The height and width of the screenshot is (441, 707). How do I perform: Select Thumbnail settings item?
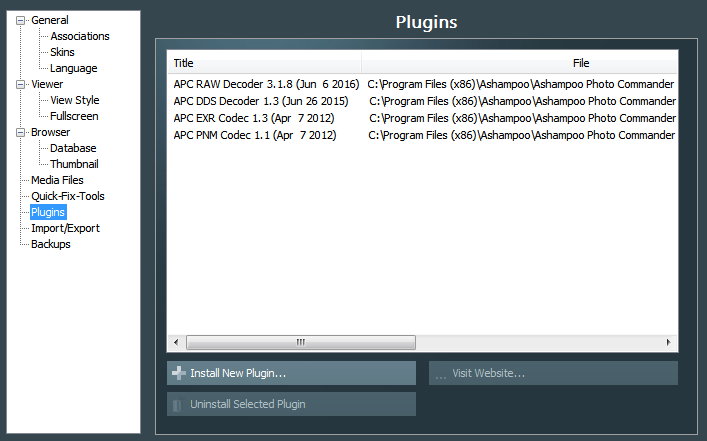[74, 164]
